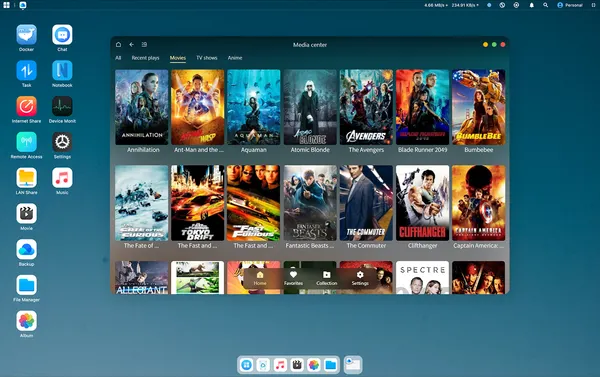Click the blue launcher icon in the dock
The width and height of the screenshot is (600, 377).
pyautogui.click(x=246, y=365)
